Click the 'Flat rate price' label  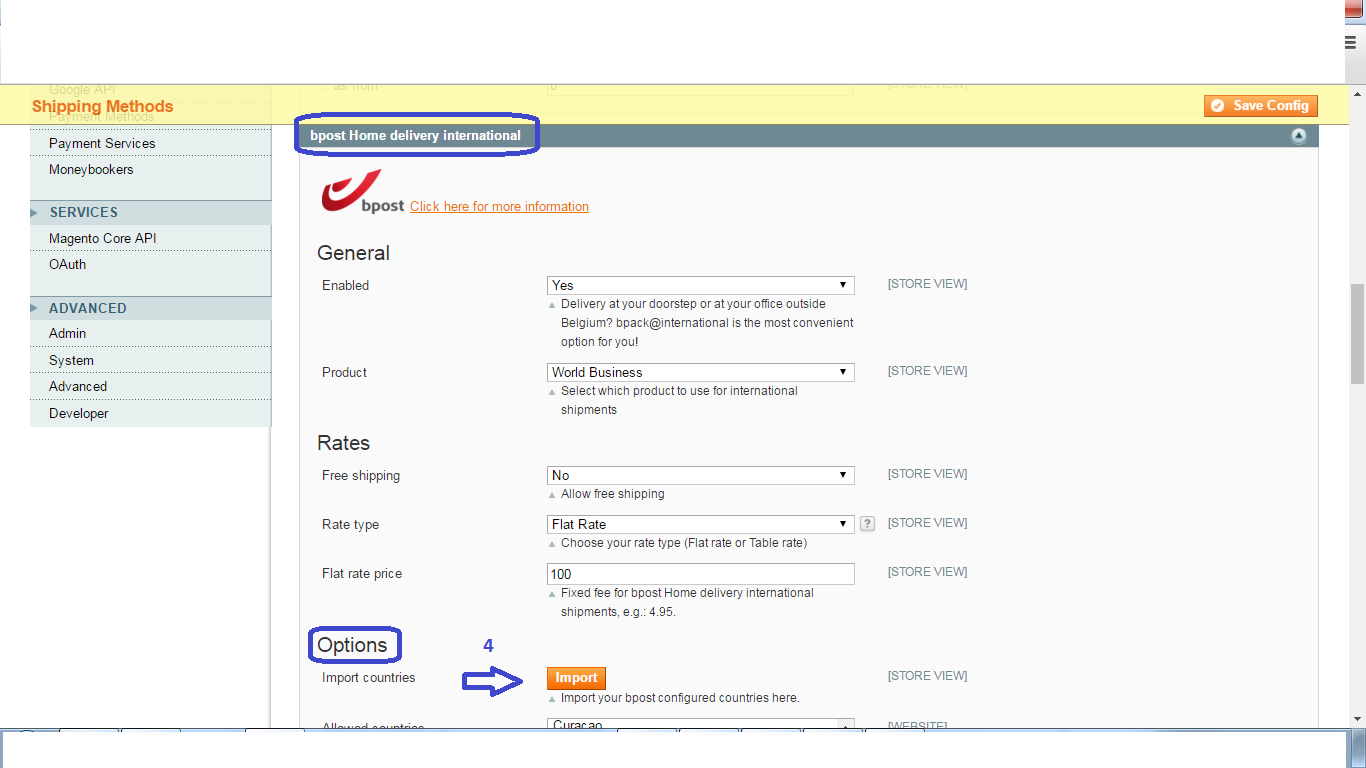[x=361, y=573]
